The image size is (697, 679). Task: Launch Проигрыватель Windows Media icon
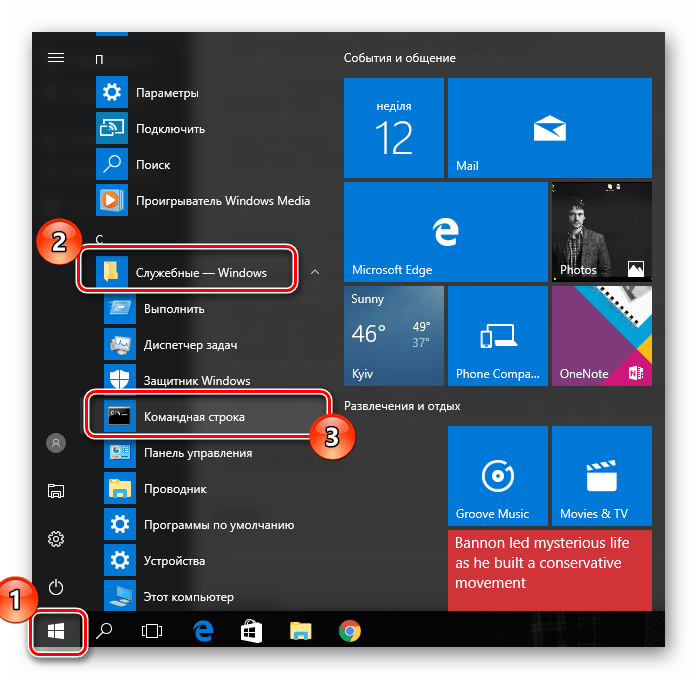click(x=112, y=200)
